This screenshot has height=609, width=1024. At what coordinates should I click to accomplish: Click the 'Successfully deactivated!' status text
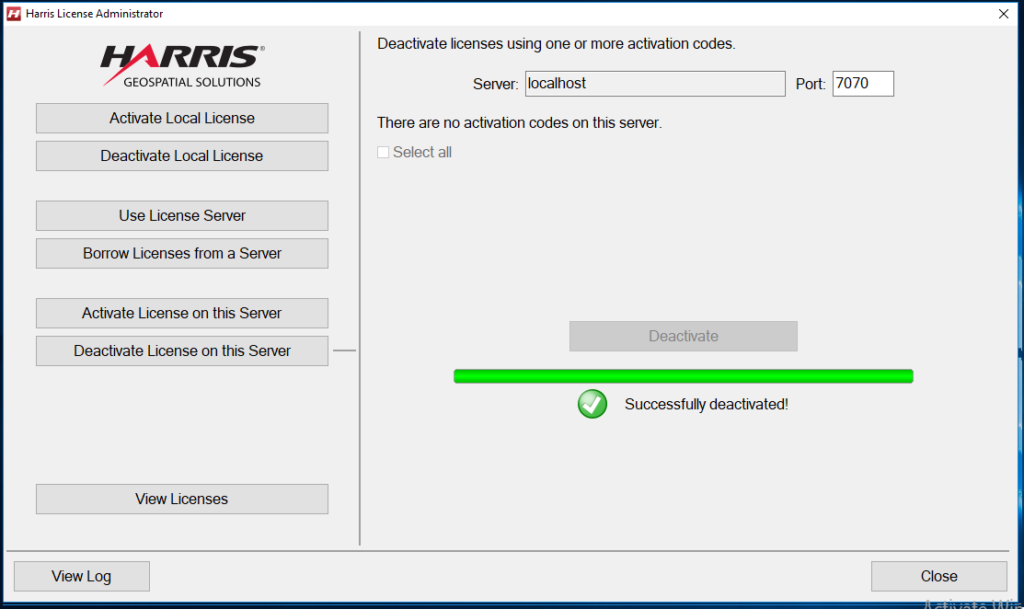707,405
